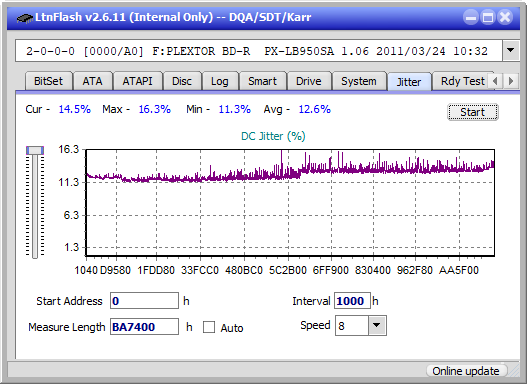Click the Start Address input field
Image resolution: width=527 pixels, height=384 pixels.
tap(145, 300)
